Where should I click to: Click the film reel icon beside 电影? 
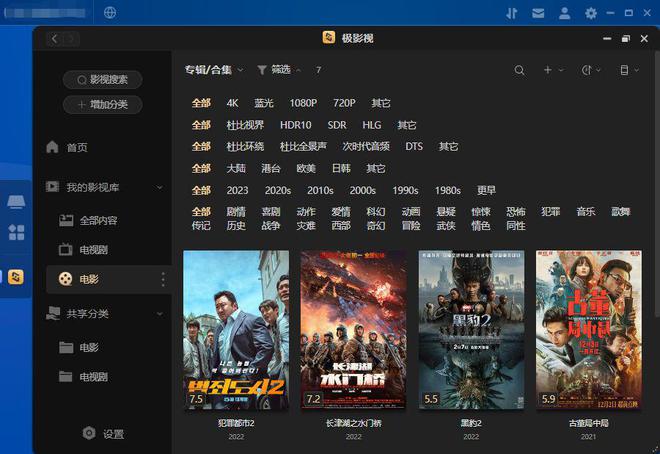coord(65,279)
